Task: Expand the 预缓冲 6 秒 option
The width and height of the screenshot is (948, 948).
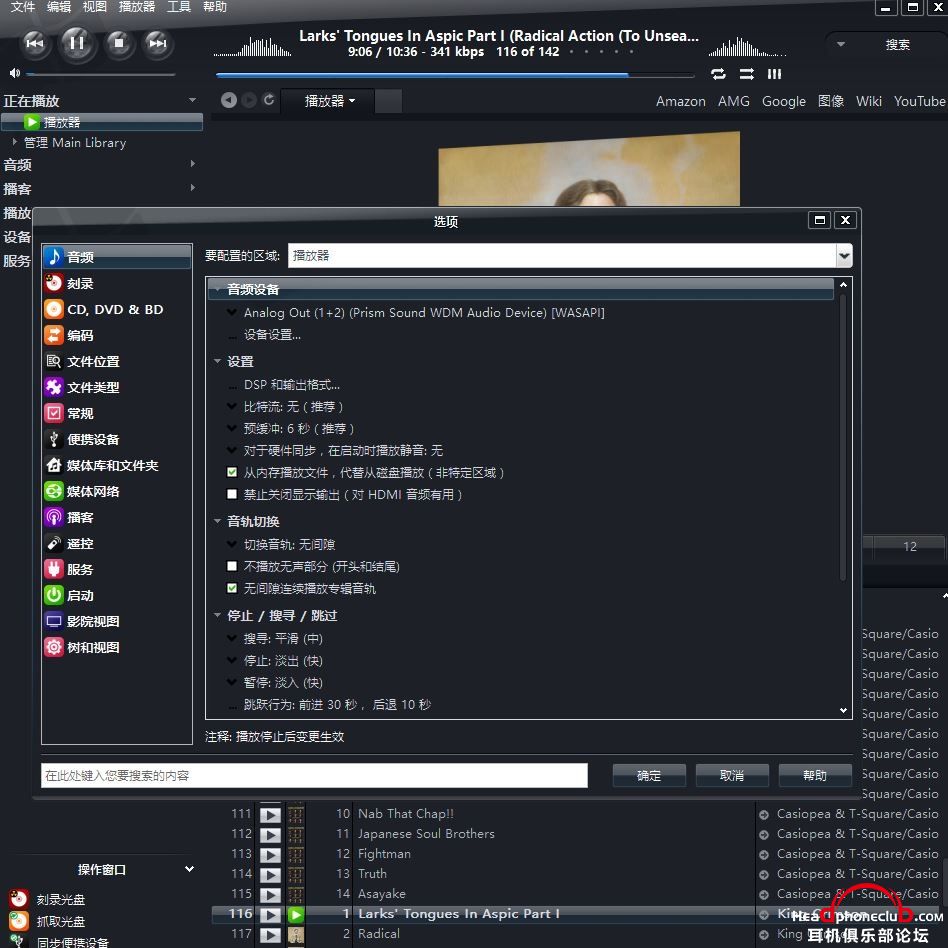Action: point(231,428)
